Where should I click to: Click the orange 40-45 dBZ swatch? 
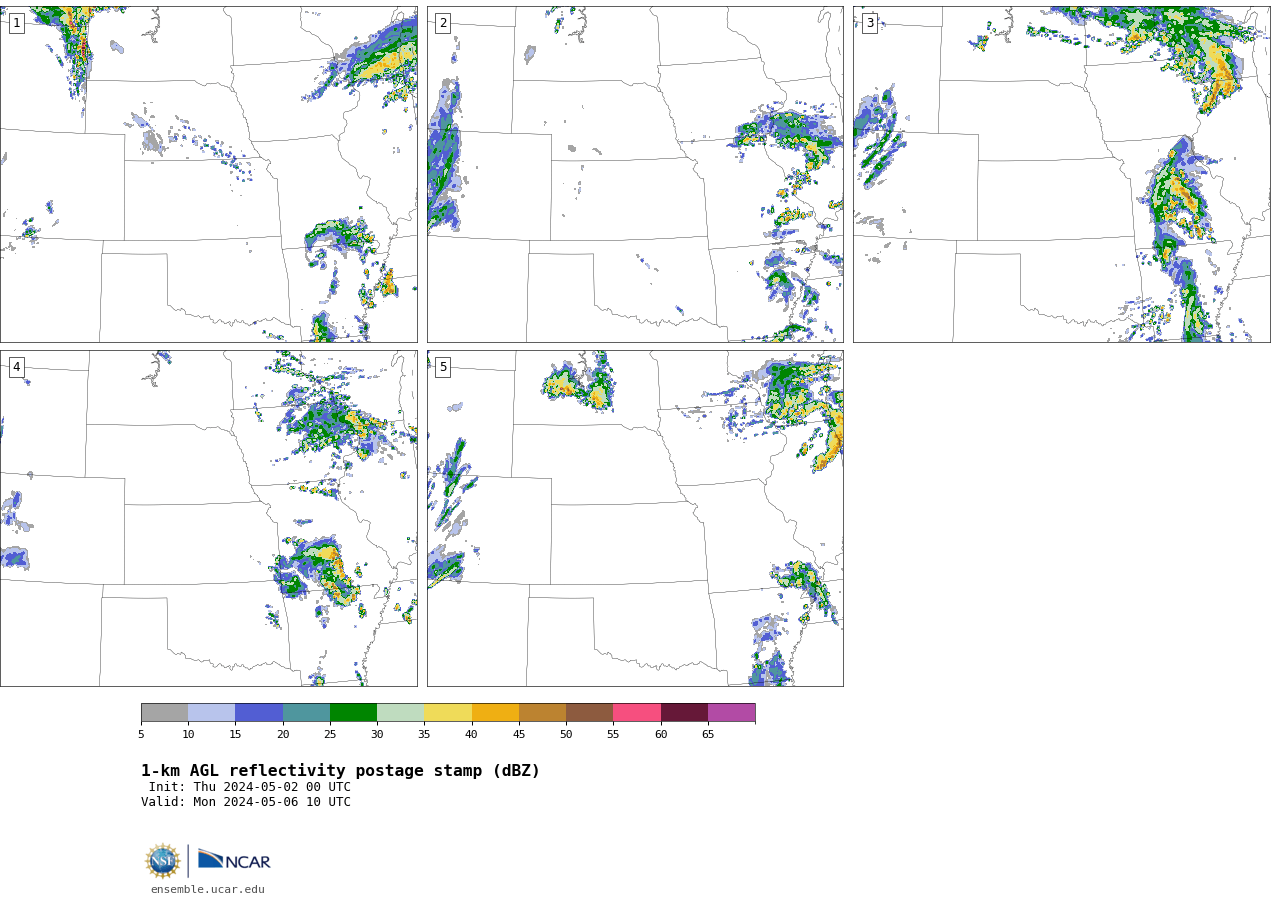click(x=495, y=712)
